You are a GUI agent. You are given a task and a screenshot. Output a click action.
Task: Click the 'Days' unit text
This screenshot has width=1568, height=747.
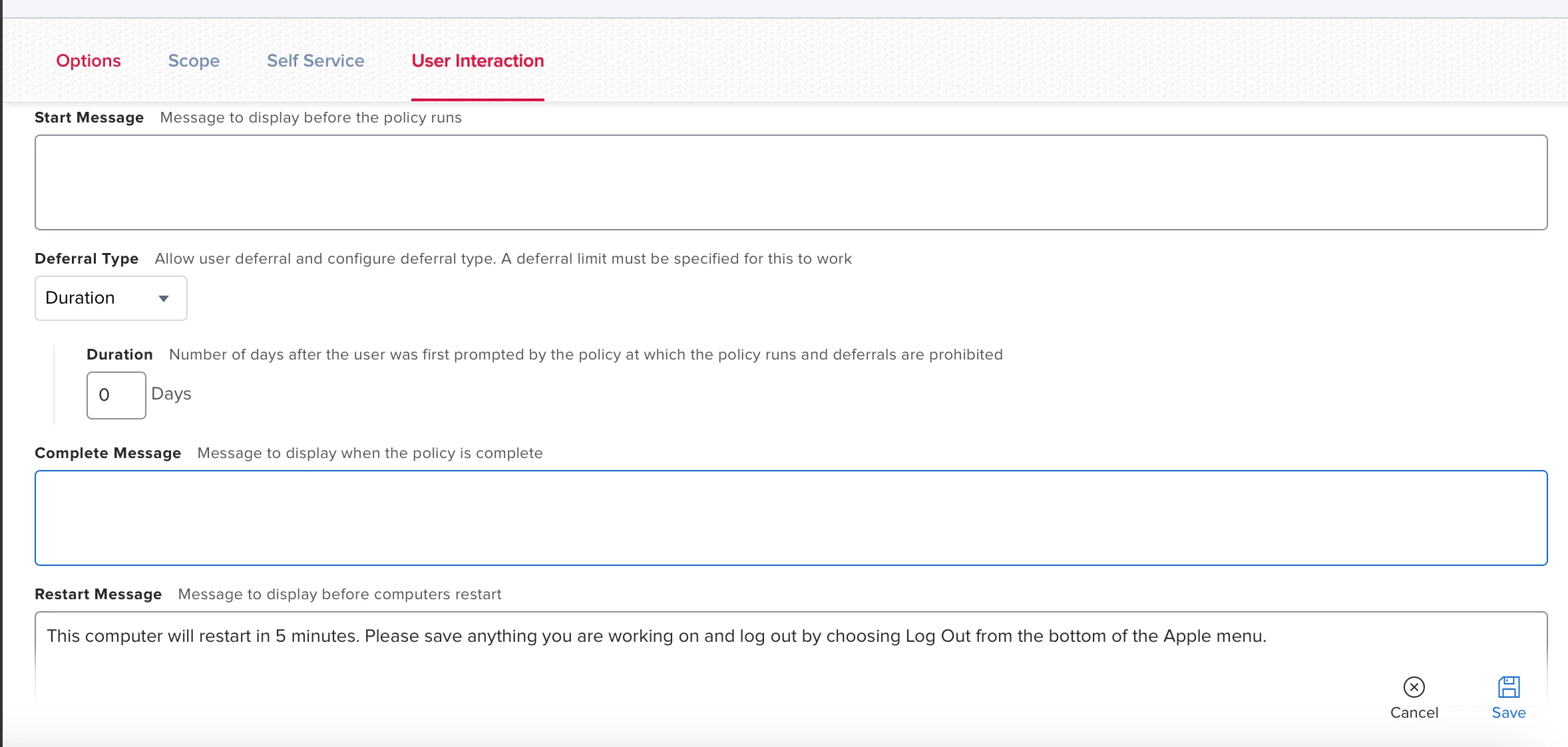pos(171,393)
